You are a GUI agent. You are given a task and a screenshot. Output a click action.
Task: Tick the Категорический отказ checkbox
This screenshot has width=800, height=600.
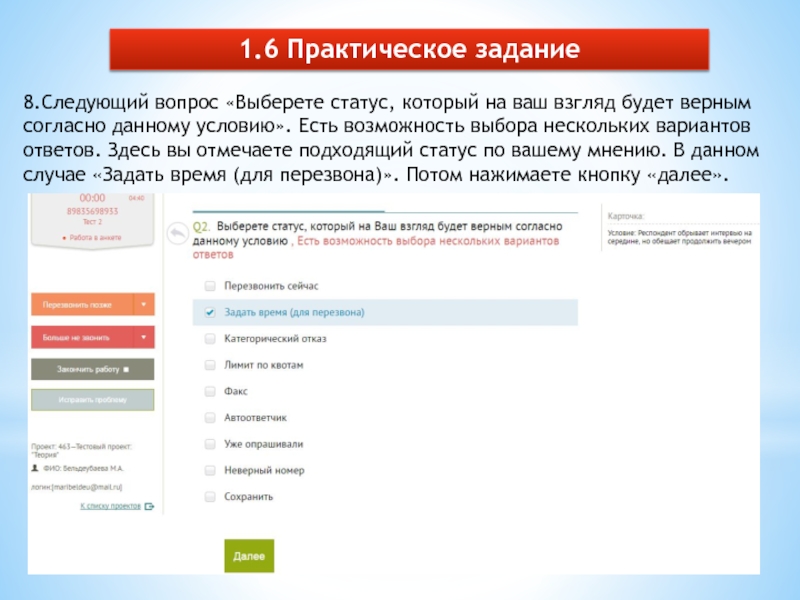[210, 339]
